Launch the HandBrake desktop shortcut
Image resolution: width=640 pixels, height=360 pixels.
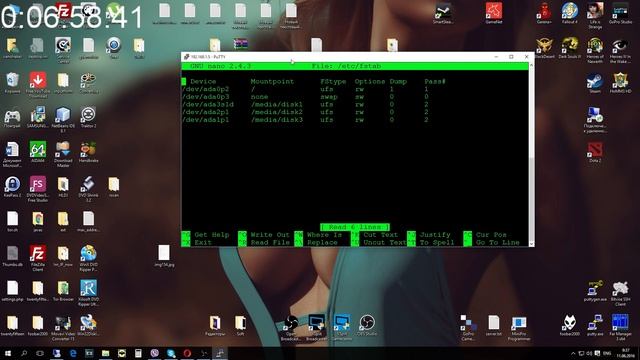click(x=88, y=152)
